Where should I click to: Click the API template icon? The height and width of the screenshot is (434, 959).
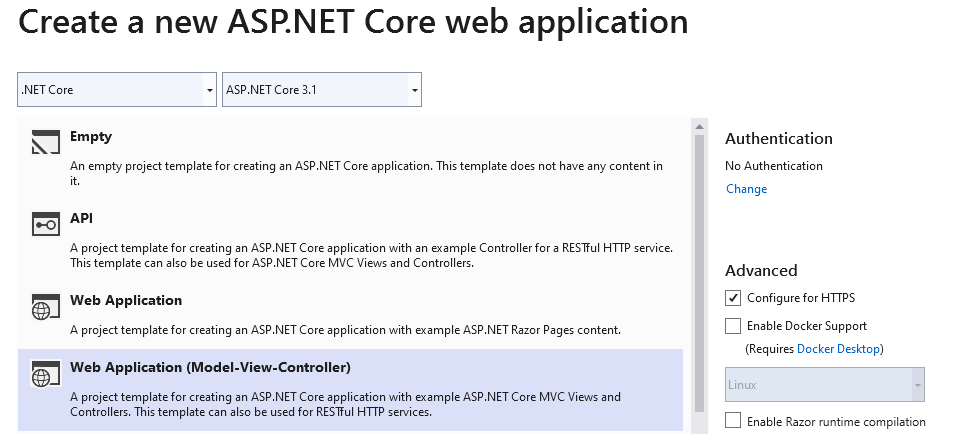(46, 224)
